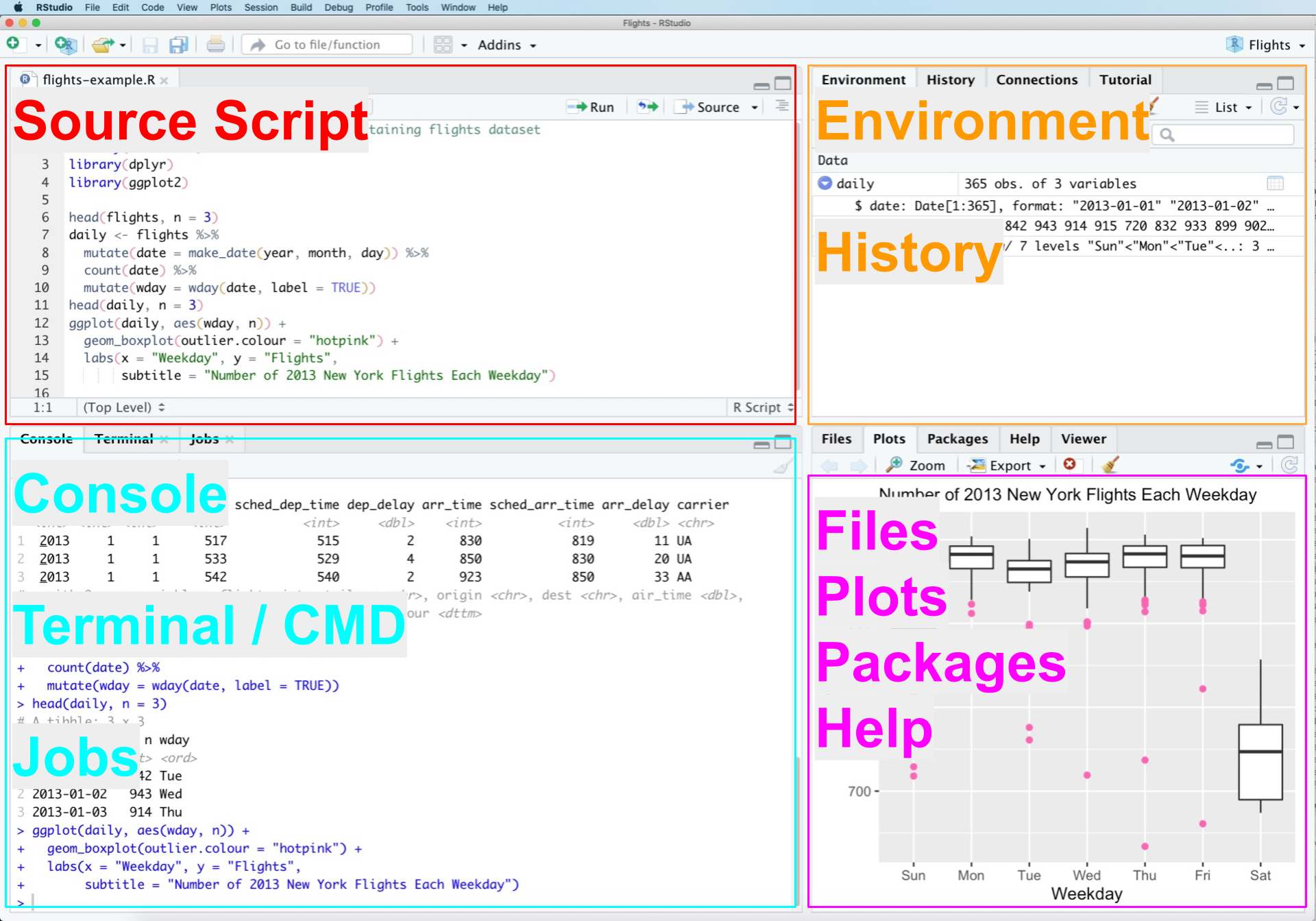Viewport: 1316px width, 921px height.
Task: Click the Save All documents icon
Action: (179, 45)
